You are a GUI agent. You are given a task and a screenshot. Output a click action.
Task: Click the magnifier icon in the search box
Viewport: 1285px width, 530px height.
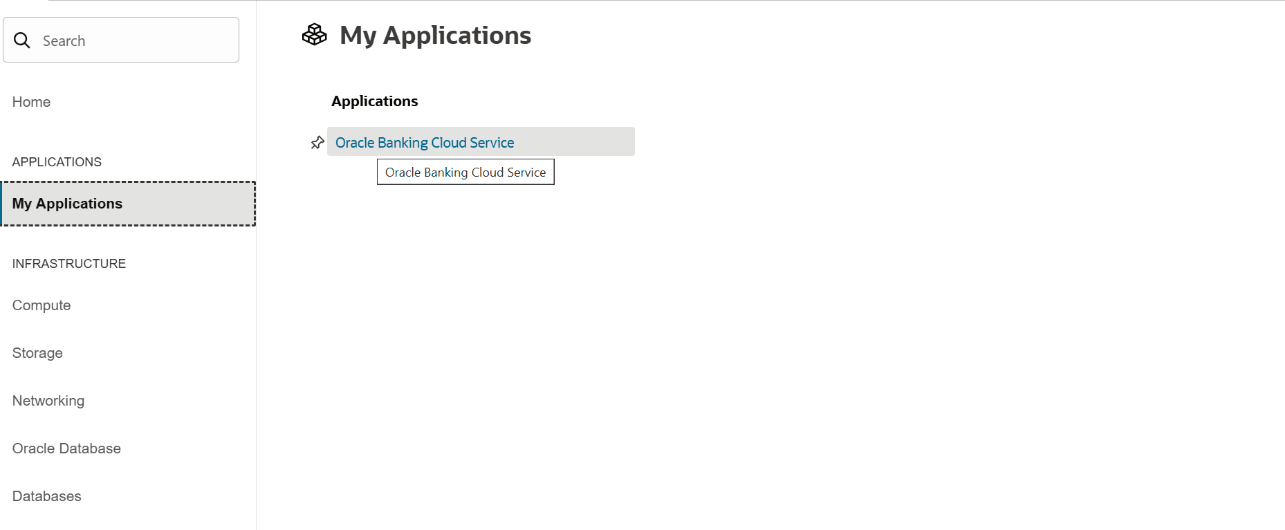pos(22,41)
